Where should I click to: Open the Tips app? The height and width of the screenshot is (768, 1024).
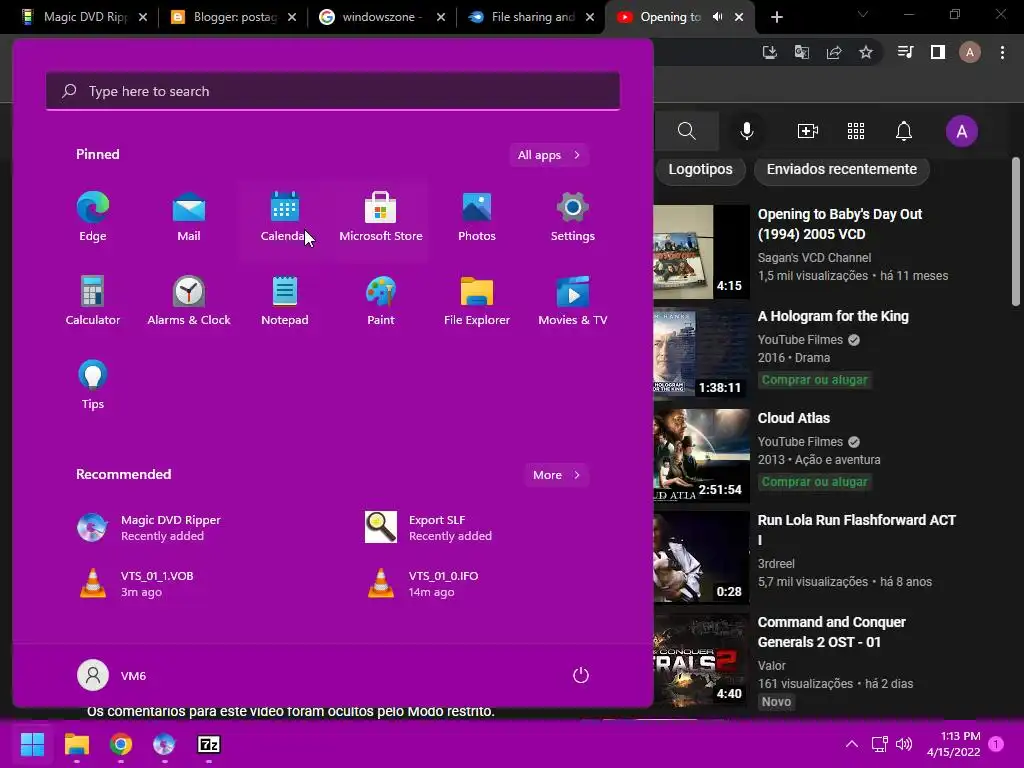93,385
